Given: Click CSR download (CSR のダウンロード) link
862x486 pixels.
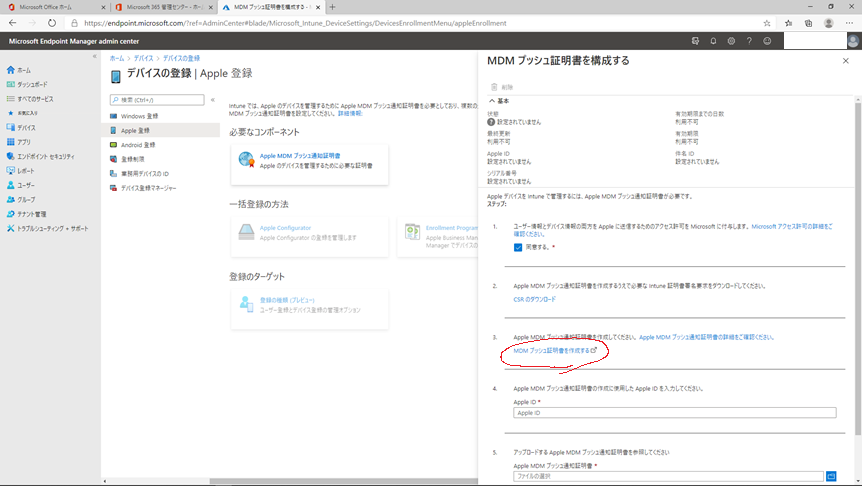Looking at the screenshot, I should pos(534,300).
